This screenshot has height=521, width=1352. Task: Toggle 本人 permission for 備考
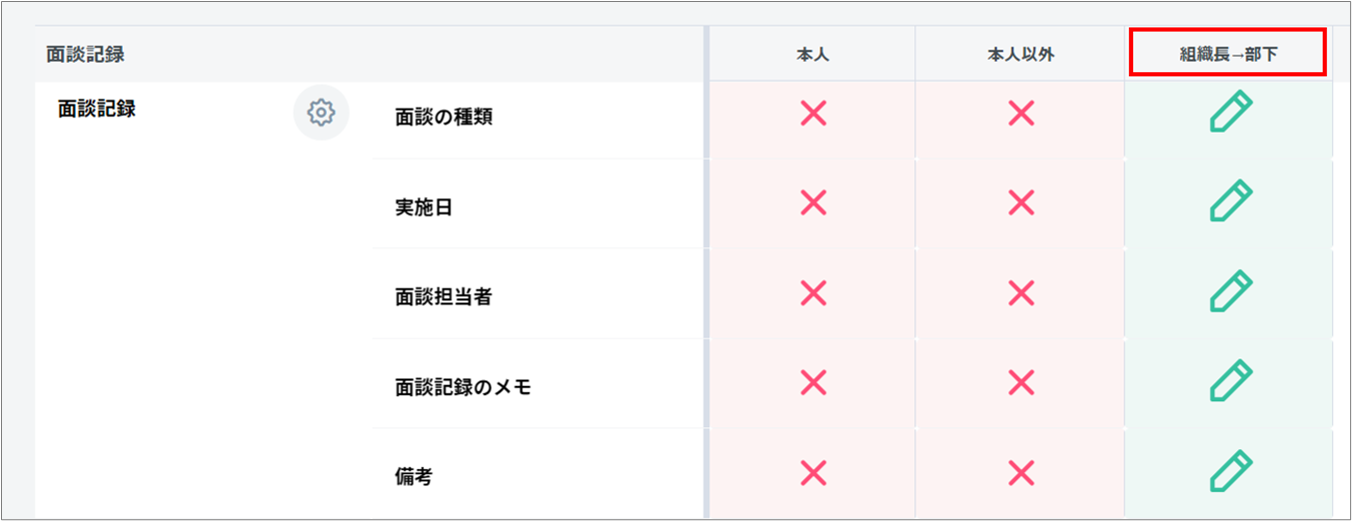814,472
